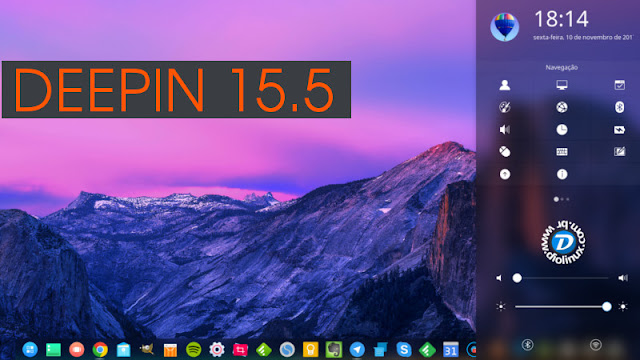The width and height of the screenshot is (640, 360).
Task: Toggle Wi-Fi quick switch at the panel bottom
Action: 596,345
